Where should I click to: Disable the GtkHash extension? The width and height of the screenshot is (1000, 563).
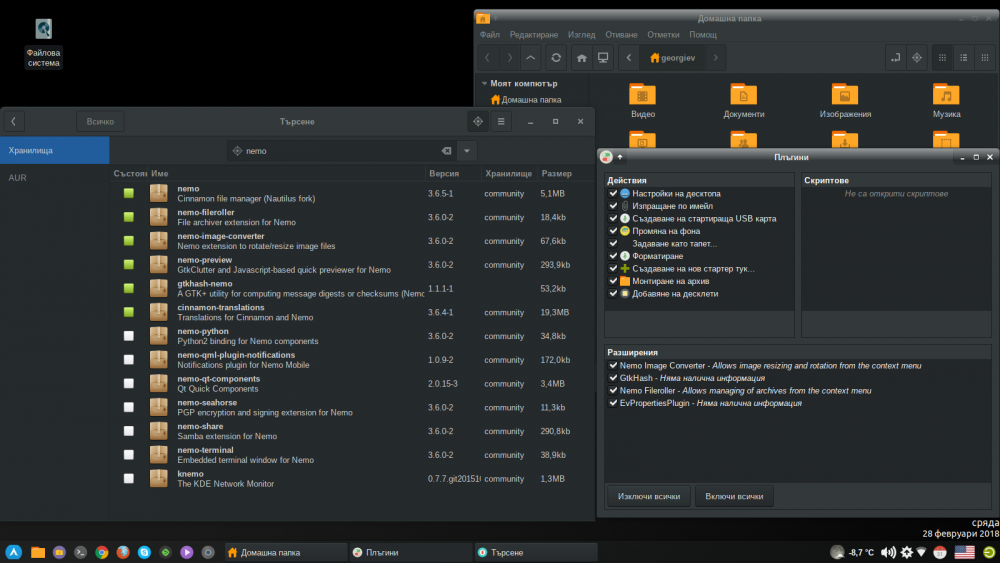(x=614, y=378)
